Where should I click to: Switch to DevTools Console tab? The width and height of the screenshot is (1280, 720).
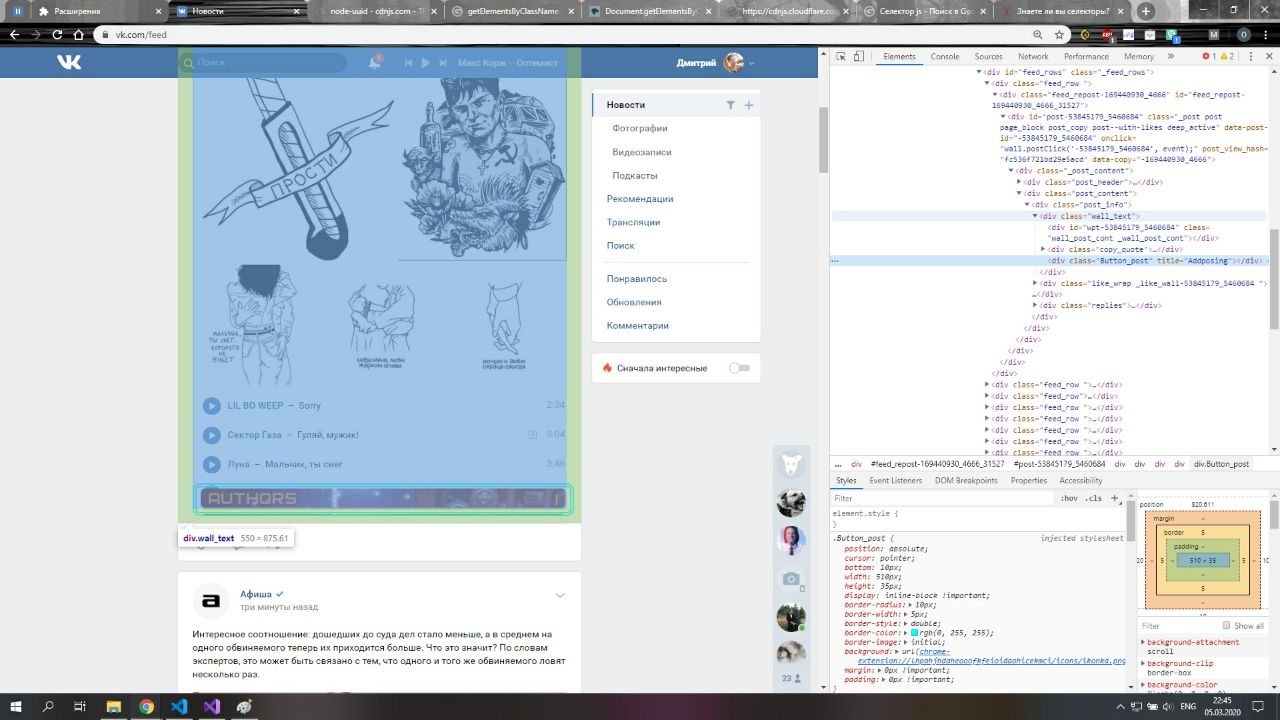click(945, 57)
